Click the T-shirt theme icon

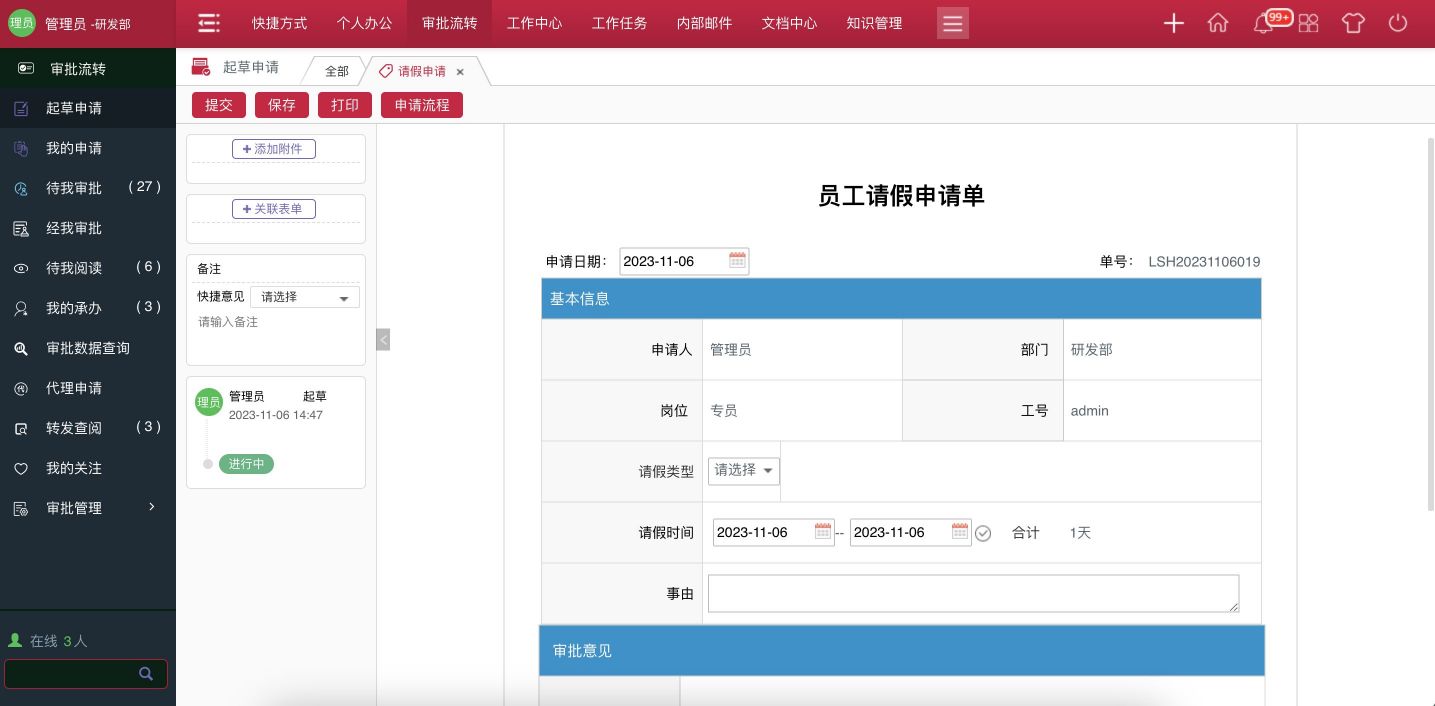1353,24
